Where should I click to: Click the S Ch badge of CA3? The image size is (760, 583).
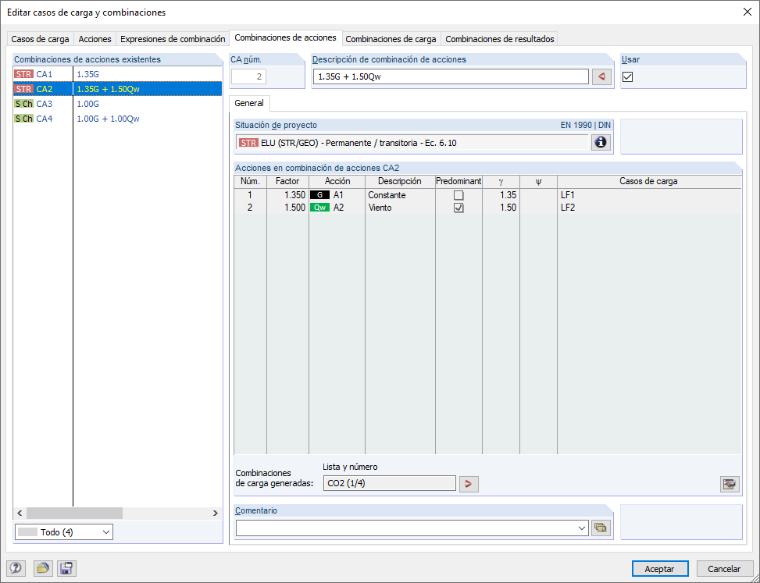click(23, 104)
